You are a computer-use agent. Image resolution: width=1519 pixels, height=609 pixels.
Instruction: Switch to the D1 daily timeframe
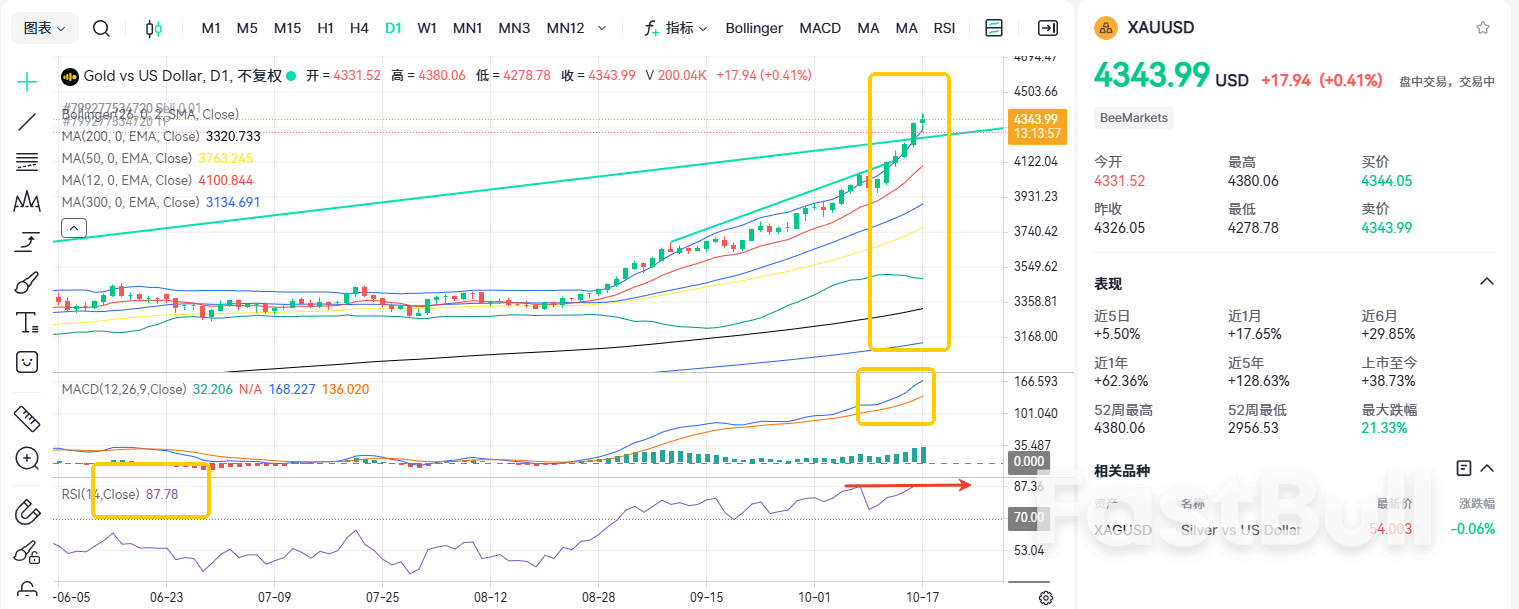392,28
